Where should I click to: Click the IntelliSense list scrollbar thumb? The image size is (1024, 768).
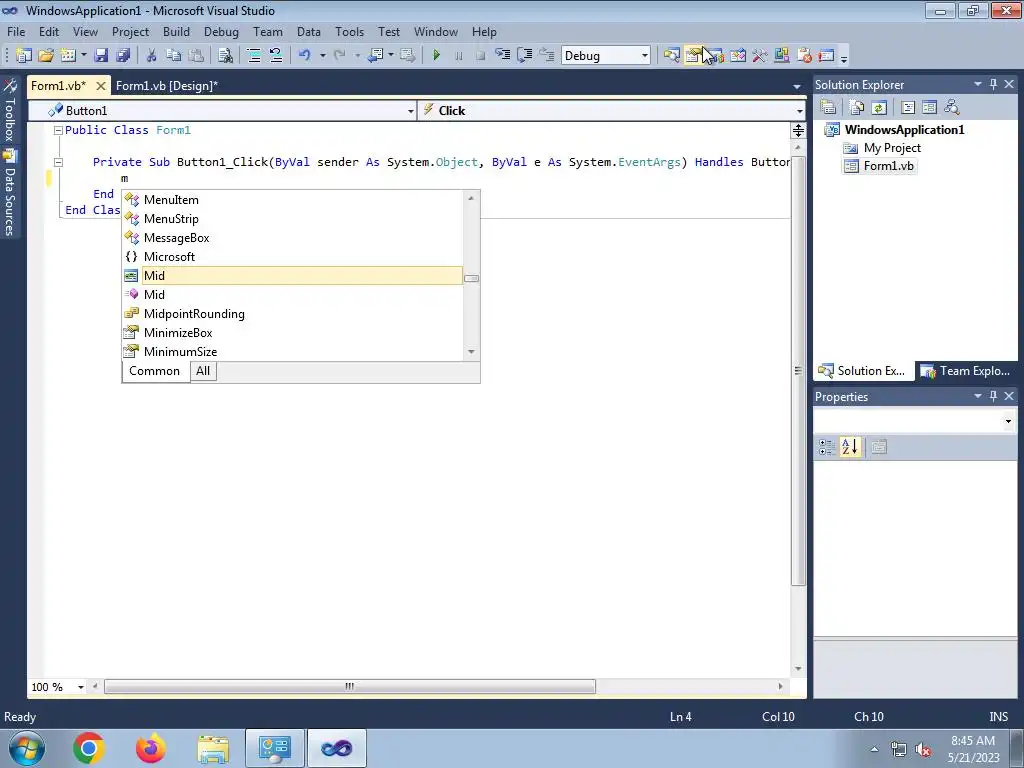pos(472,278)
